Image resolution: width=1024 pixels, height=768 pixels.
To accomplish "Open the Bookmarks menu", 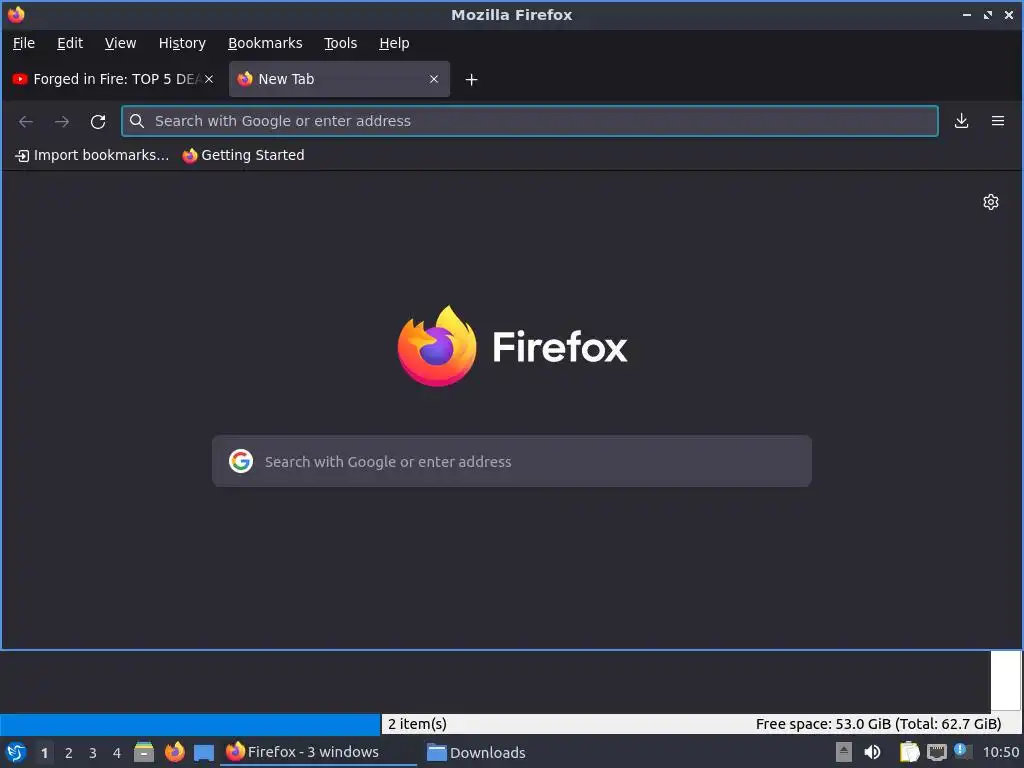I will [265, 43].
